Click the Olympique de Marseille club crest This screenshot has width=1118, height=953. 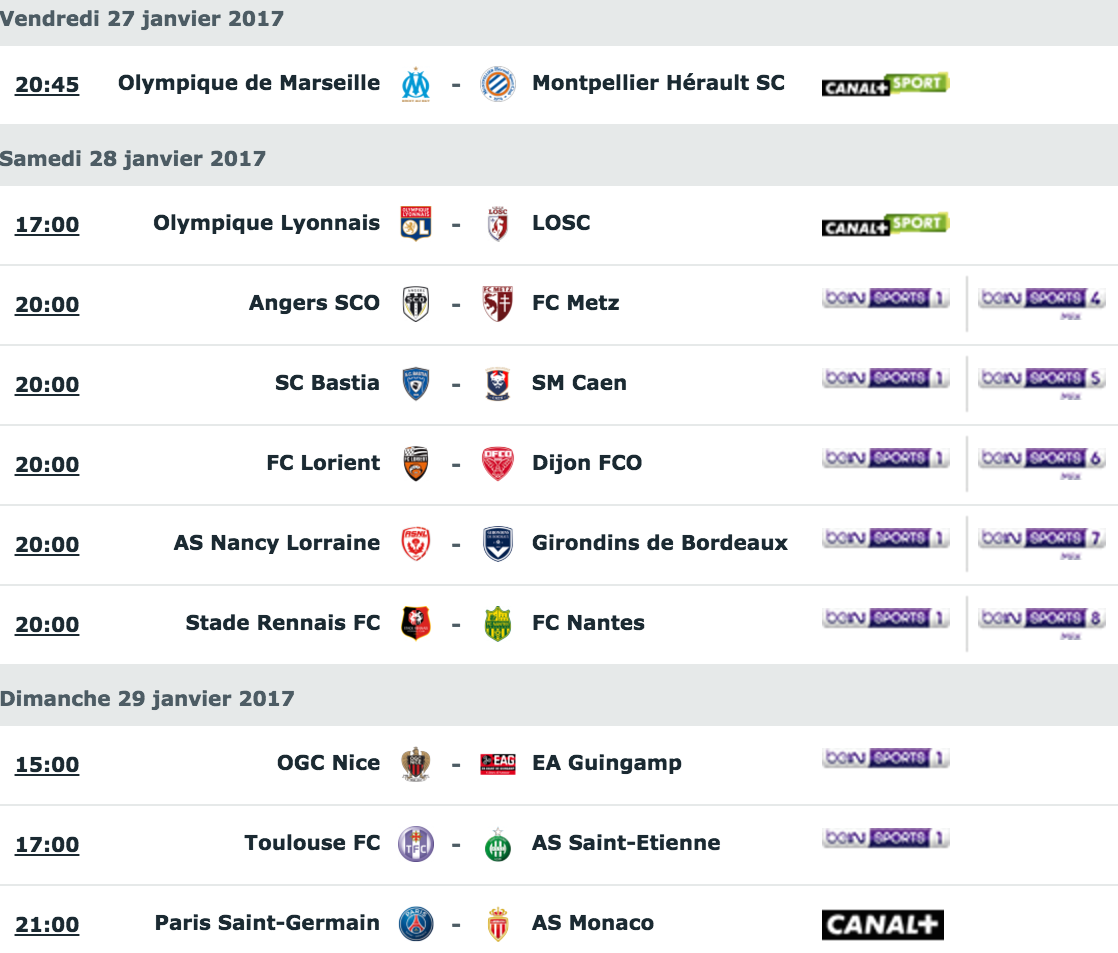point(416,85)
